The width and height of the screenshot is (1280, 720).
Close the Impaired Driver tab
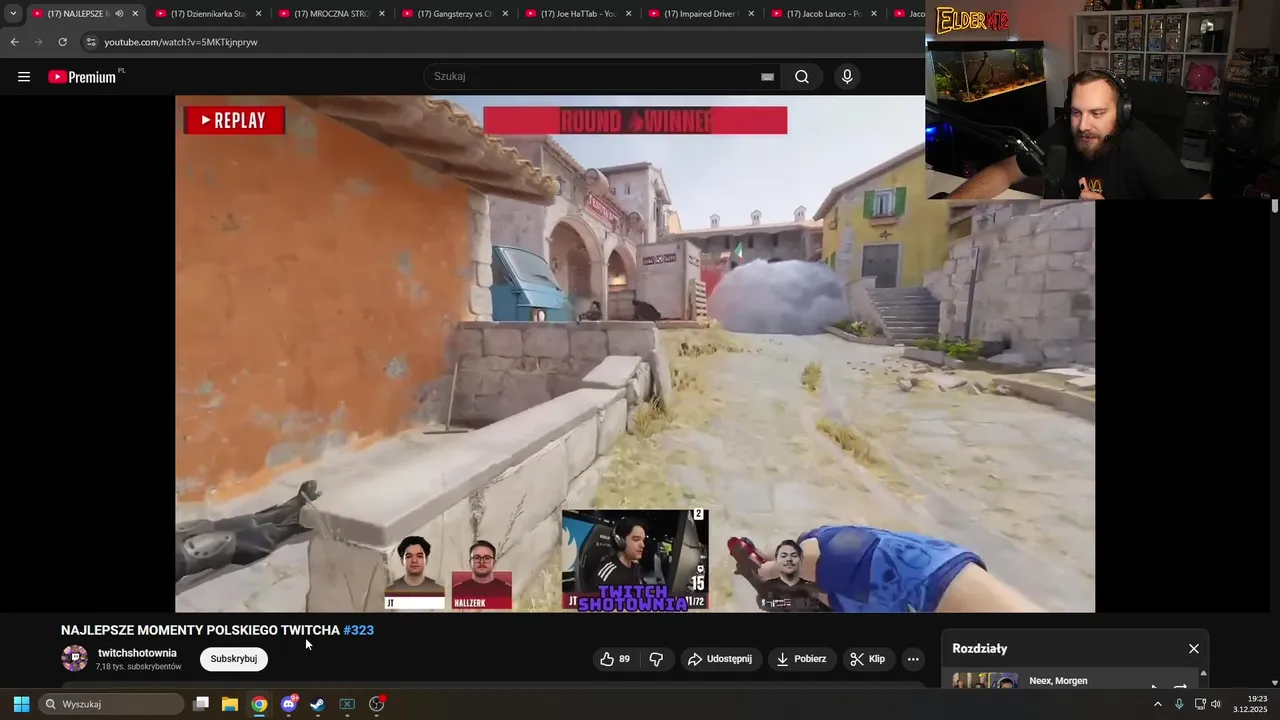751,14
